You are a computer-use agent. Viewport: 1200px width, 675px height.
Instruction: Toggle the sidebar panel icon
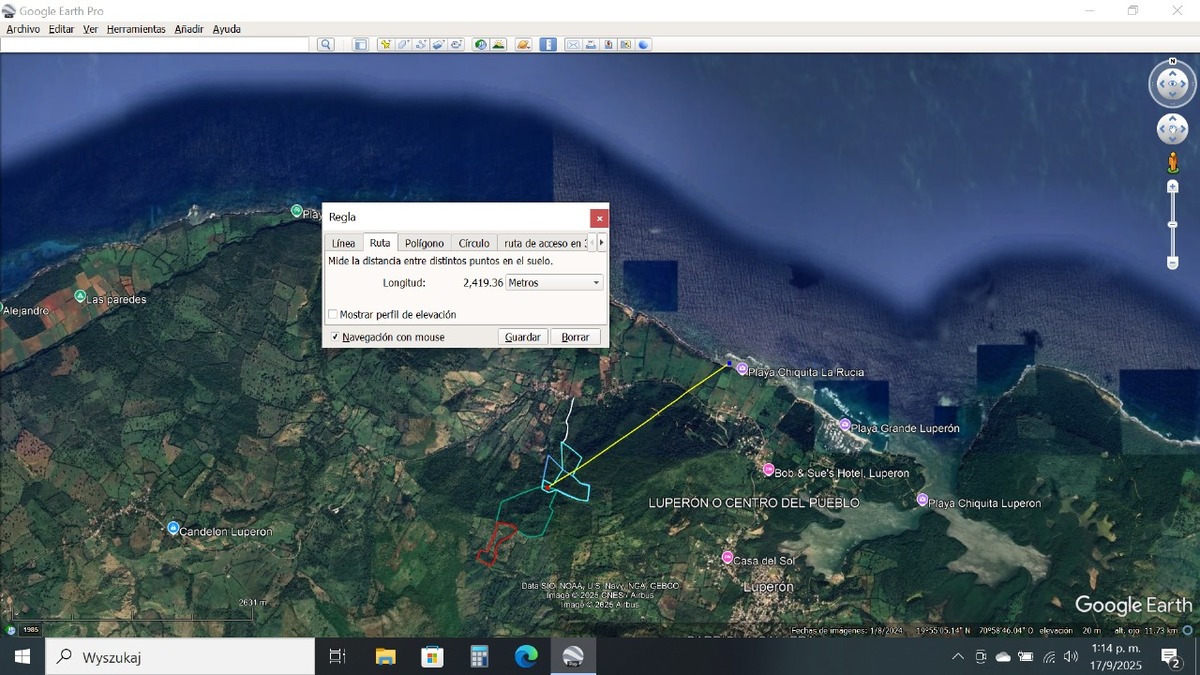[x=360, y=44]
